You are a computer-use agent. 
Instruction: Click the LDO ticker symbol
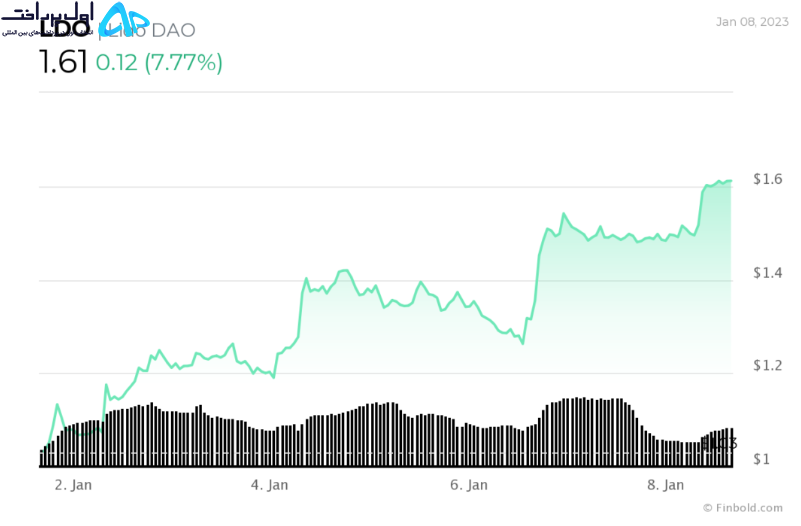65,30
